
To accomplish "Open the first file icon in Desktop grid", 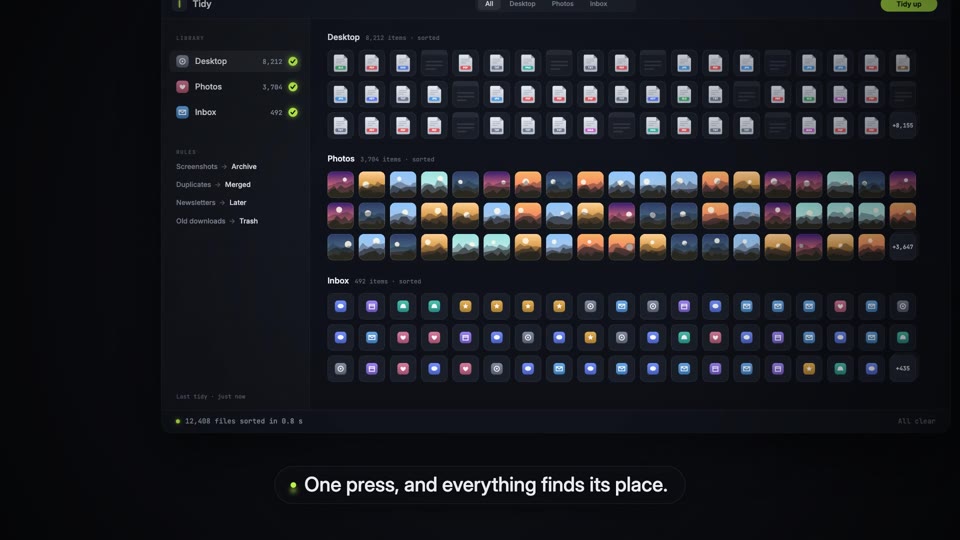I will [x=340, y=63].
